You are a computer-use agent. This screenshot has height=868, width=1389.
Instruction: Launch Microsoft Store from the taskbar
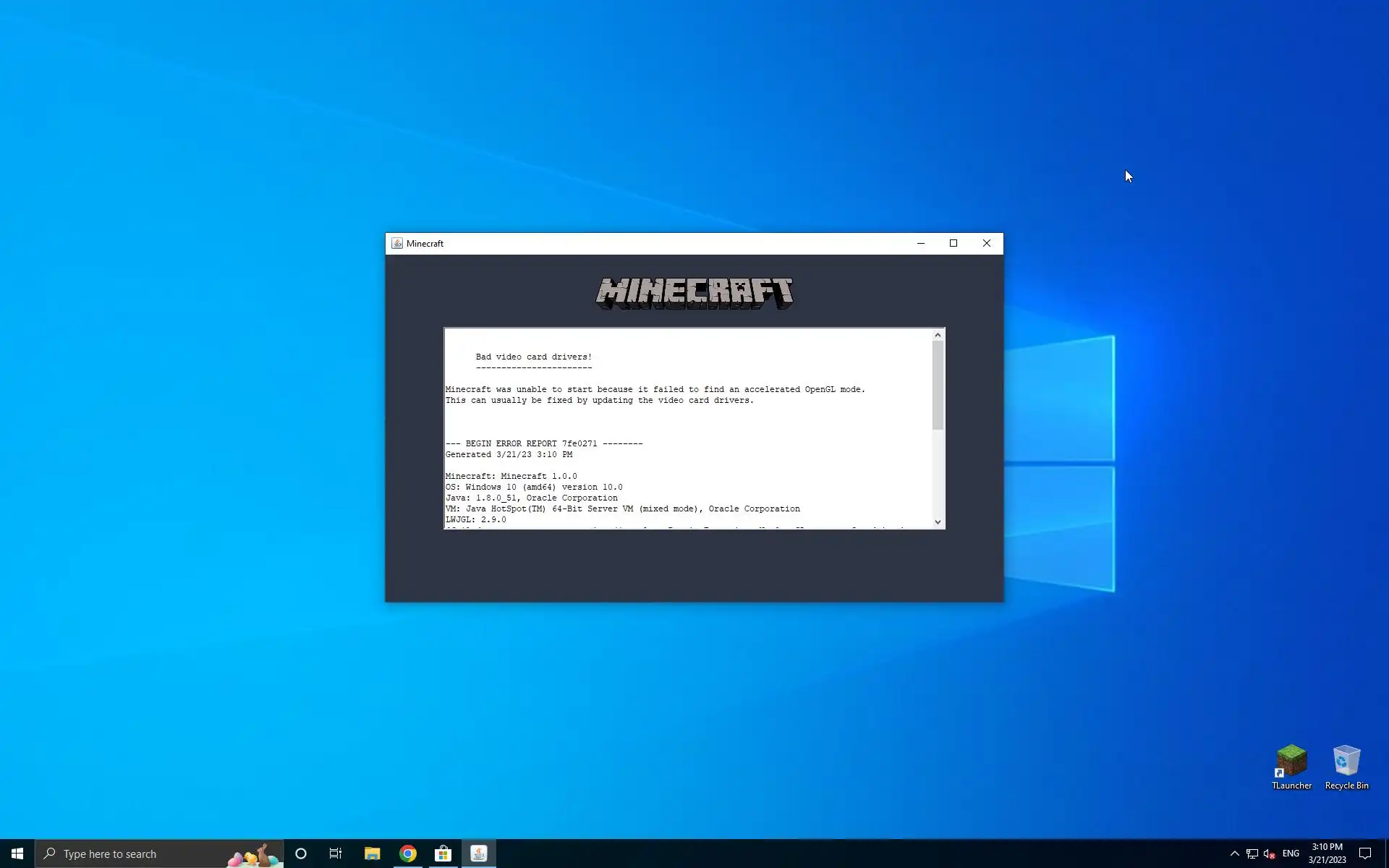tap(443, 854)
